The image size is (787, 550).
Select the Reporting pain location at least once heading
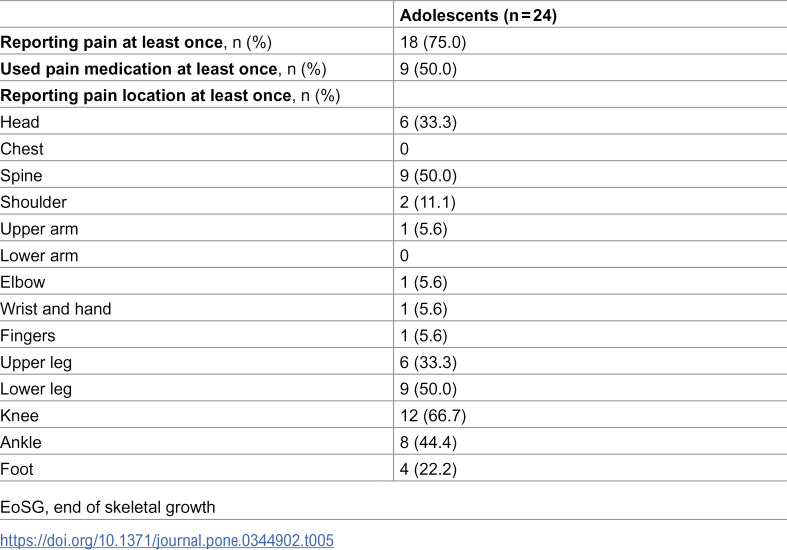[170, 95]
